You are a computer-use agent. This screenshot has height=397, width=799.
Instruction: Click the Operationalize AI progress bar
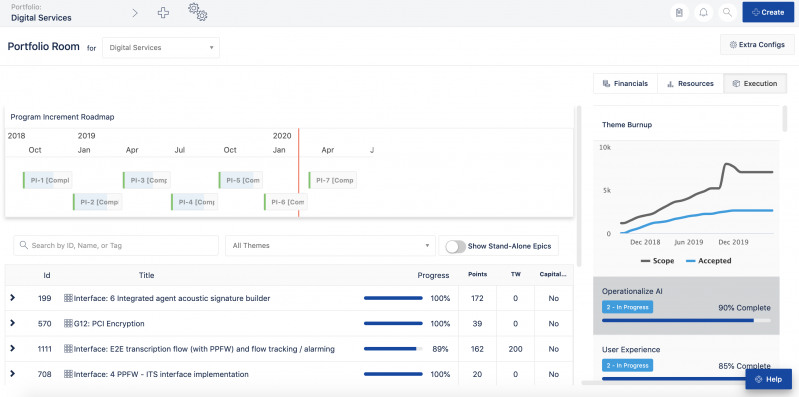[x=686, y=321]
